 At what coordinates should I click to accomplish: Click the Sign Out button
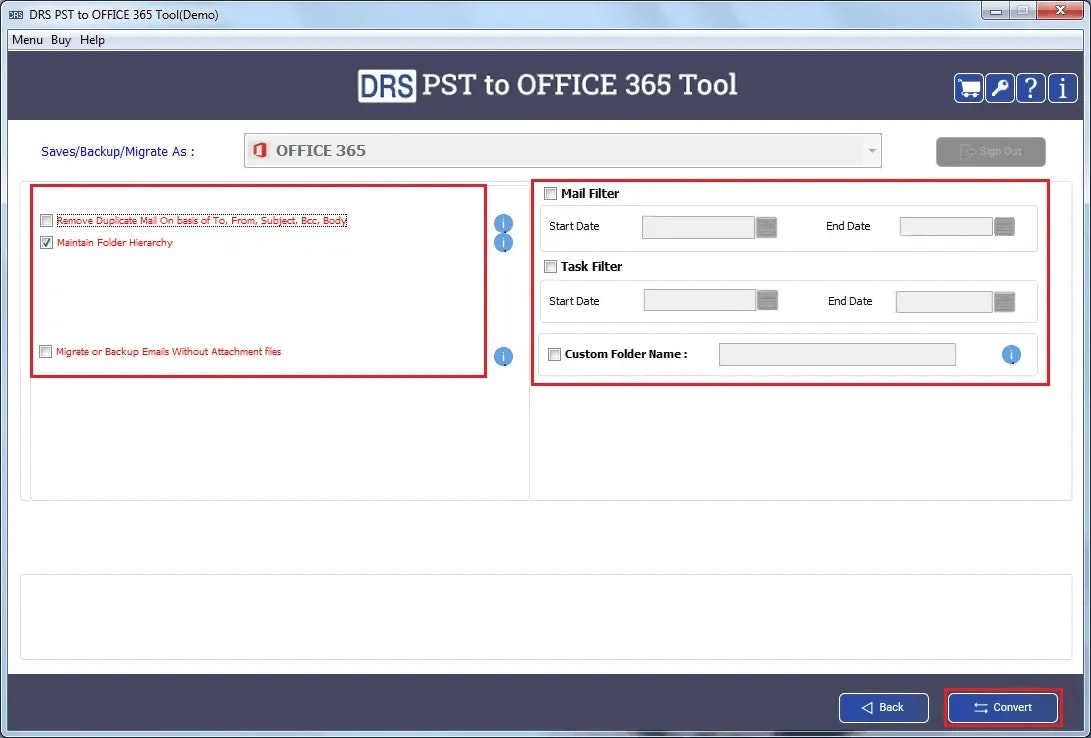991,152
